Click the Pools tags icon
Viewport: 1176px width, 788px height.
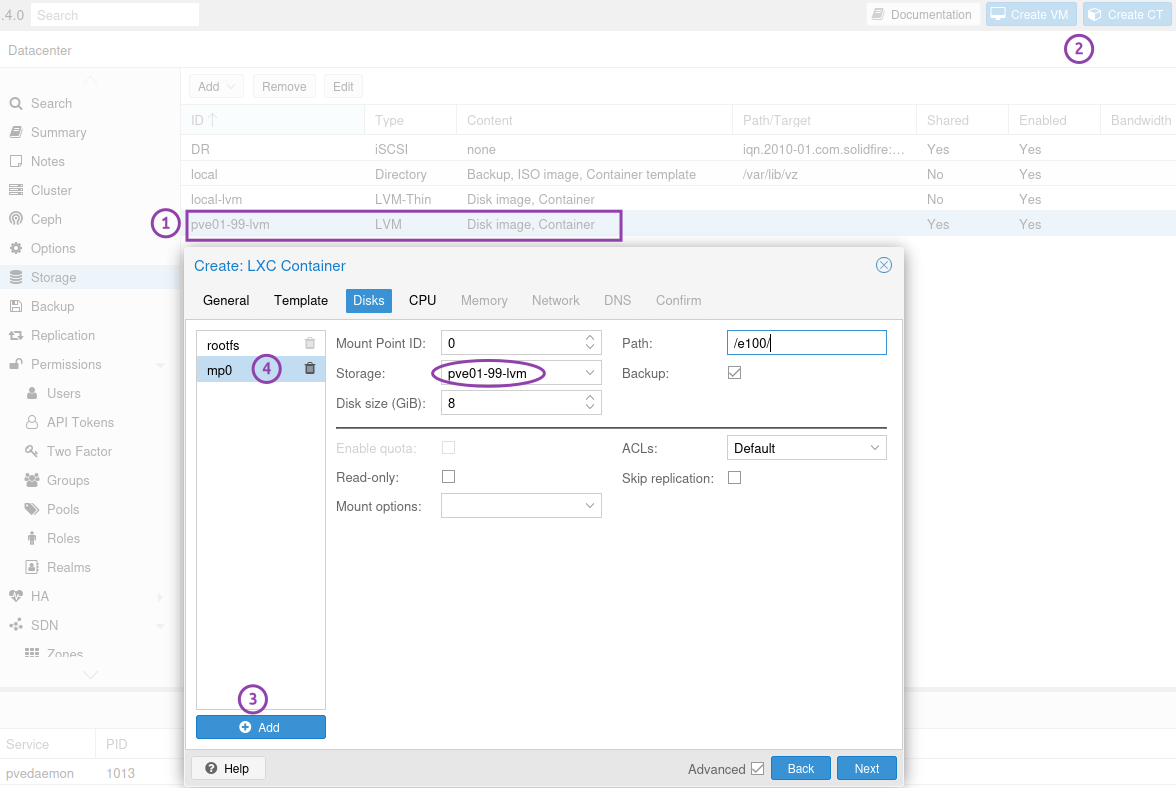point(32,509)
